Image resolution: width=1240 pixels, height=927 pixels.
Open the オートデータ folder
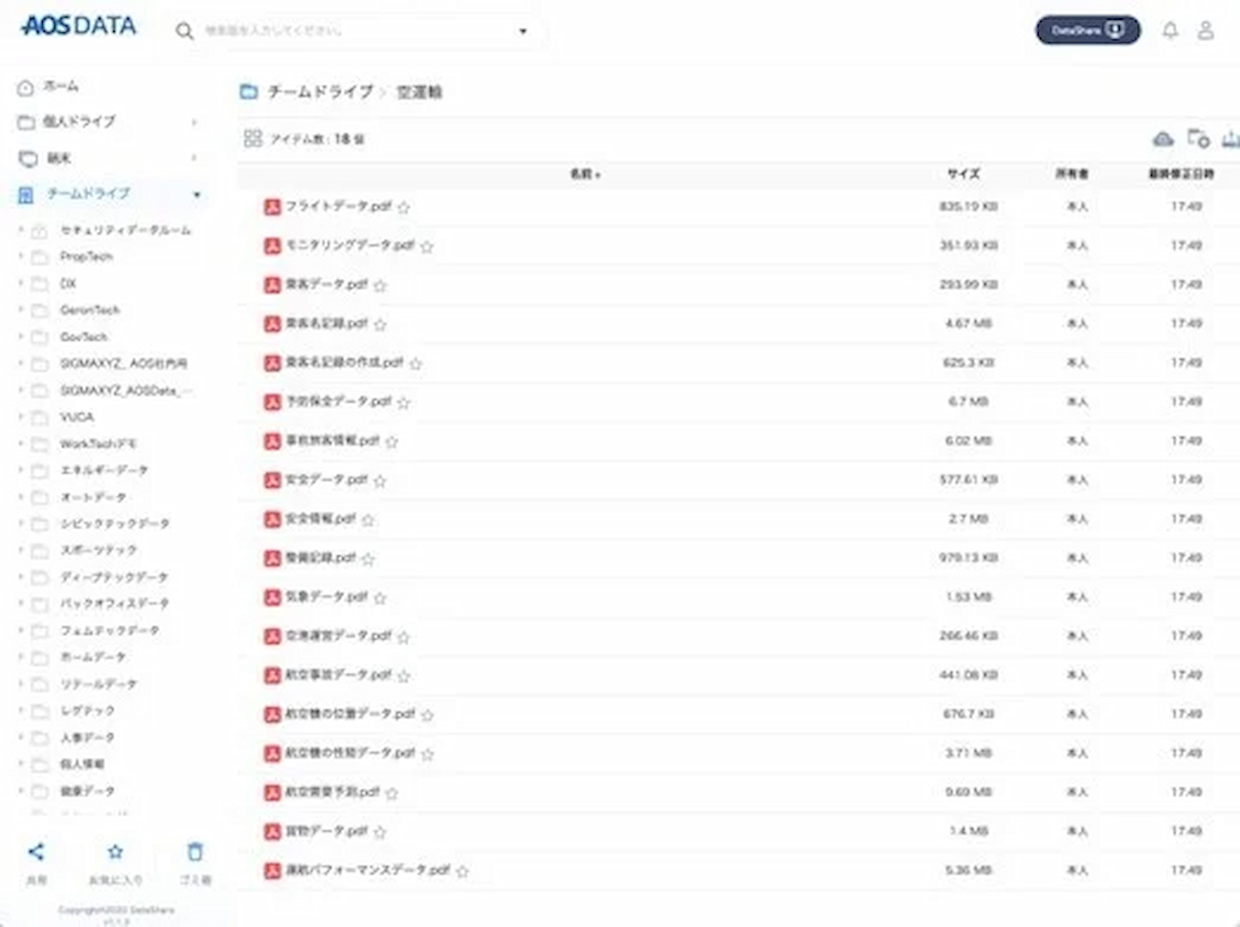pyautogui.click(x=93, y=497)
